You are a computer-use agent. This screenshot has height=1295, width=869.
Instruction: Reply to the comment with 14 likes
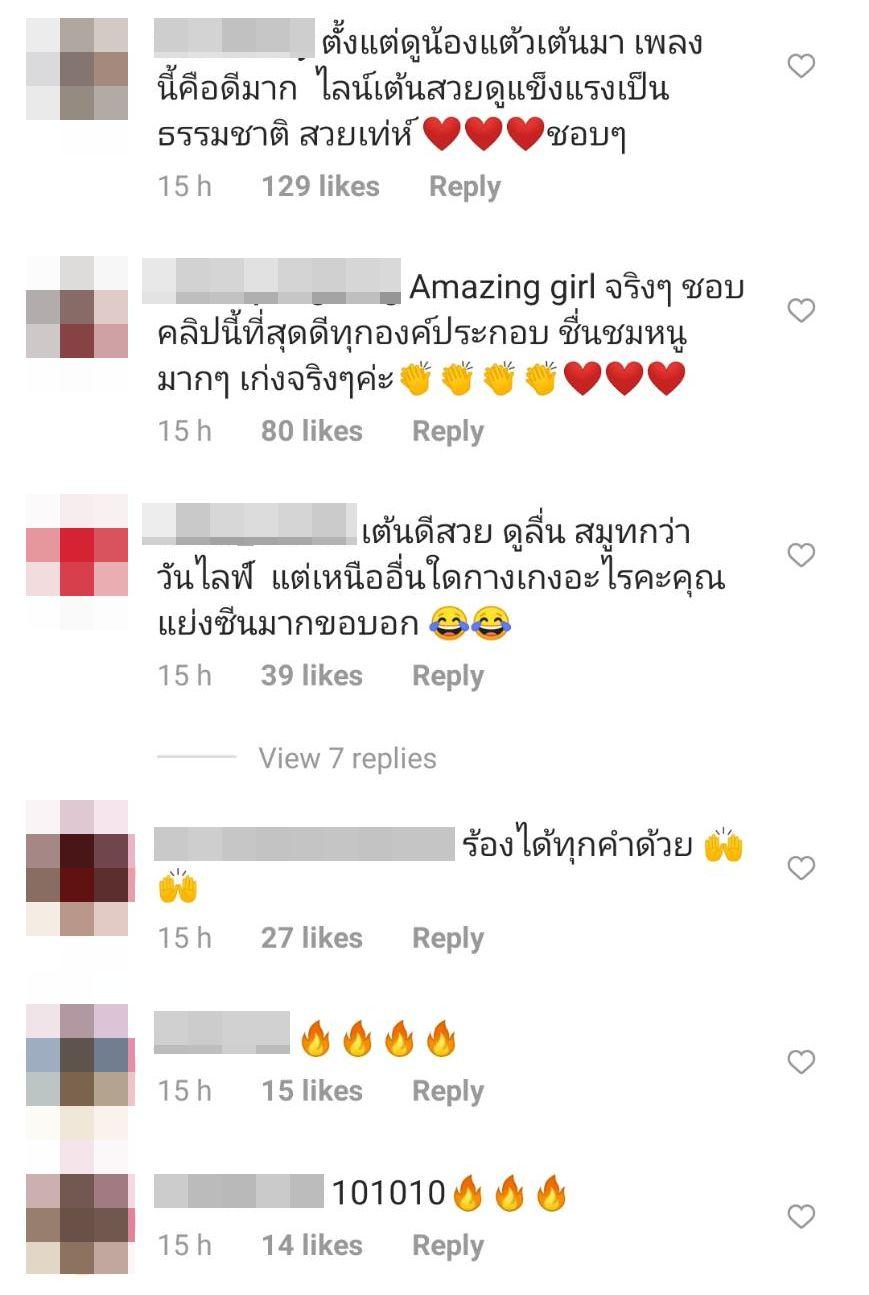pyautogui.click(x=448, y=1246)
